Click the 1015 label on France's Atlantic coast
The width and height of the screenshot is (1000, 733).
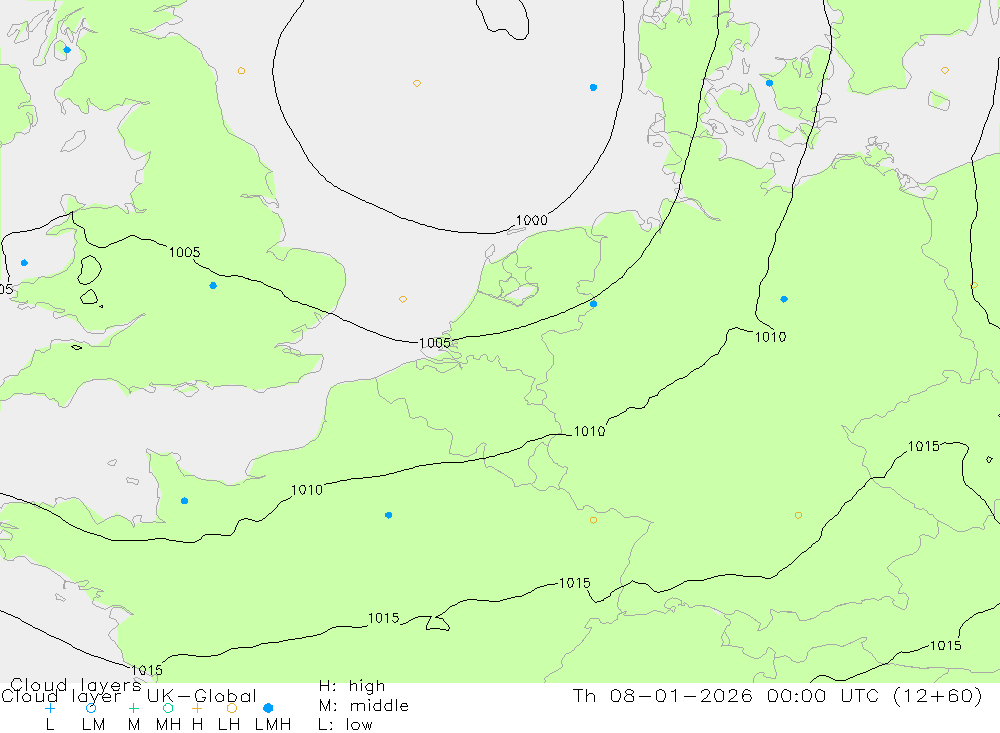click(147, 670)
